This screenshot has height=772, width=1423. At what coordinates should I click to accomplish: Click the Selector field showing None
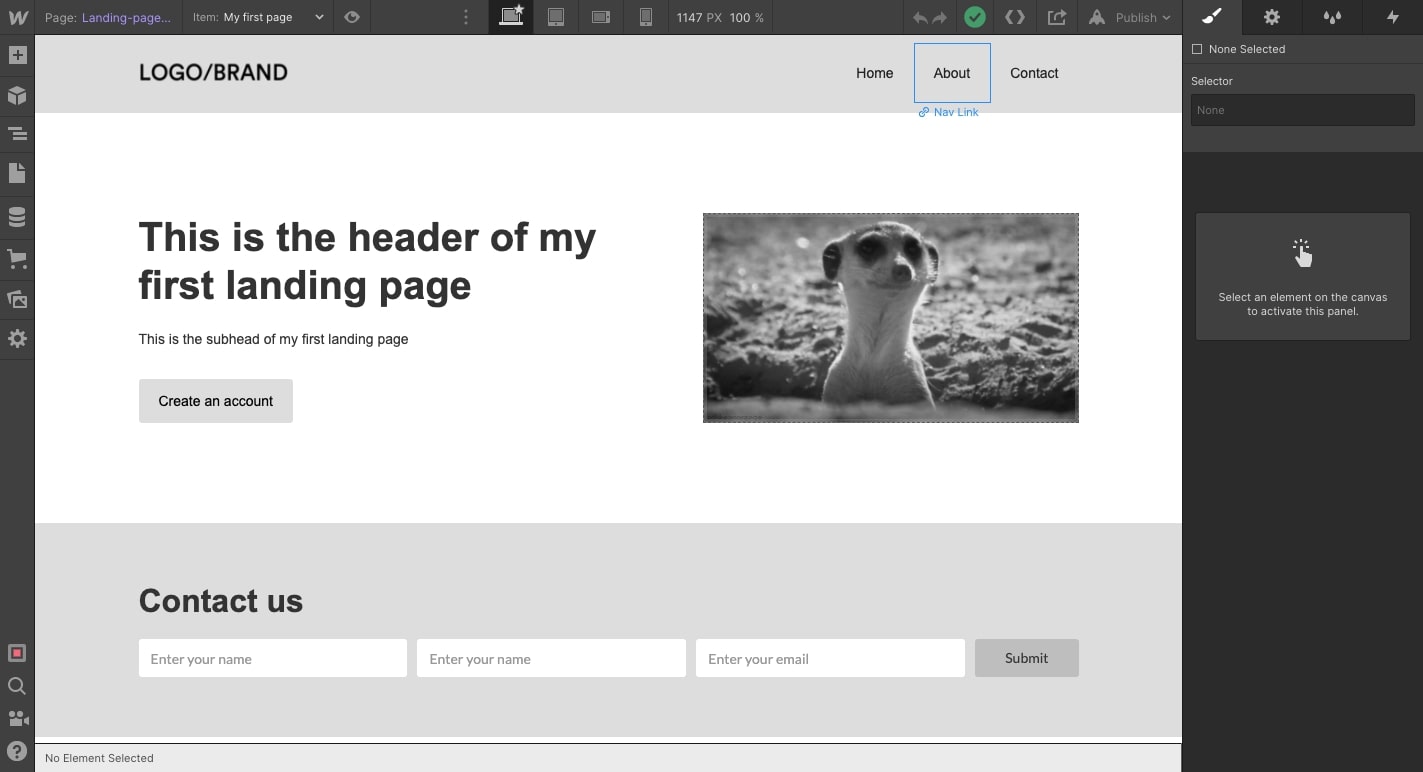tap(1302, 110)
